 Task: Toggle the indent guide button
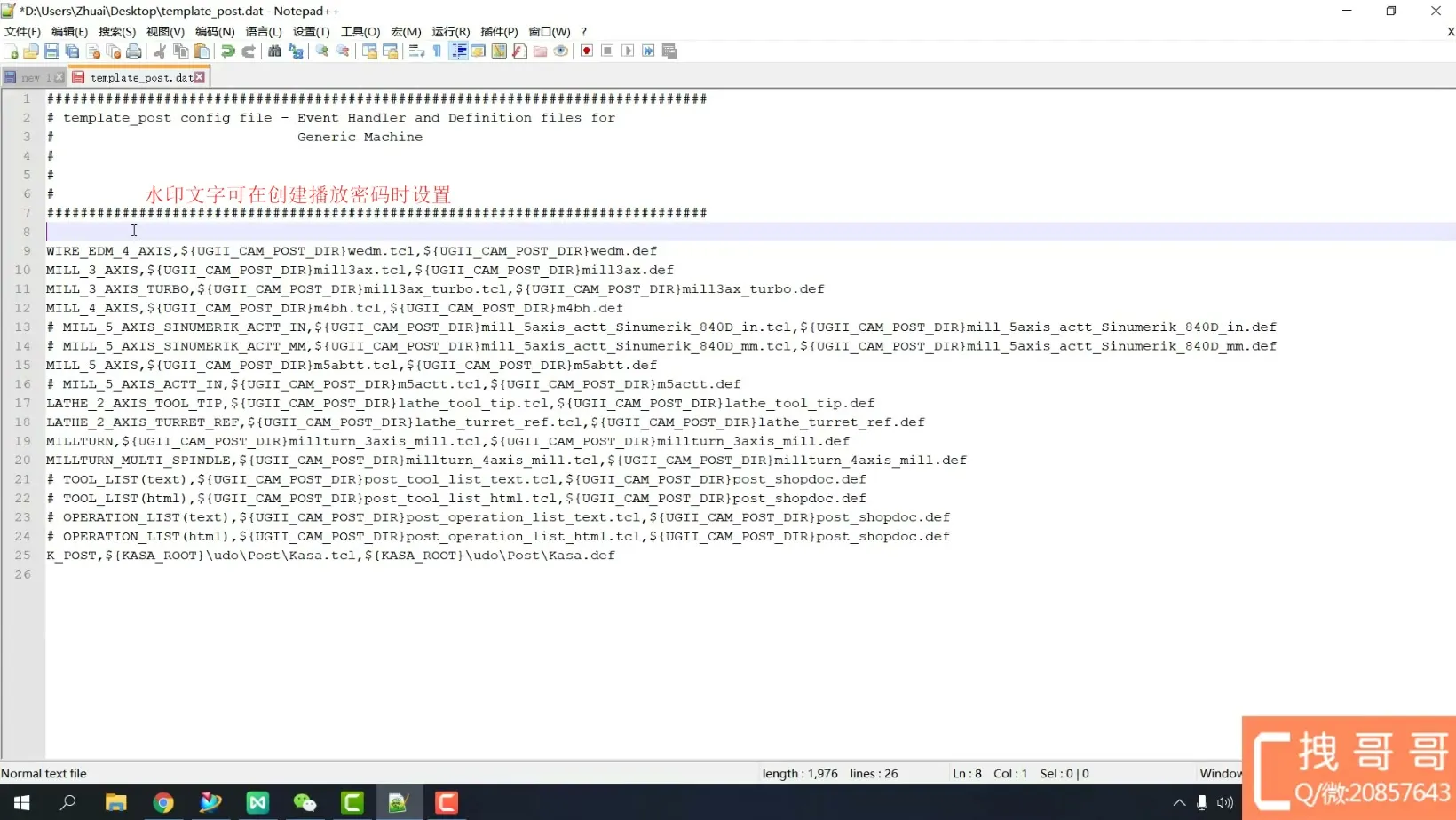click(x=458, y=51)
